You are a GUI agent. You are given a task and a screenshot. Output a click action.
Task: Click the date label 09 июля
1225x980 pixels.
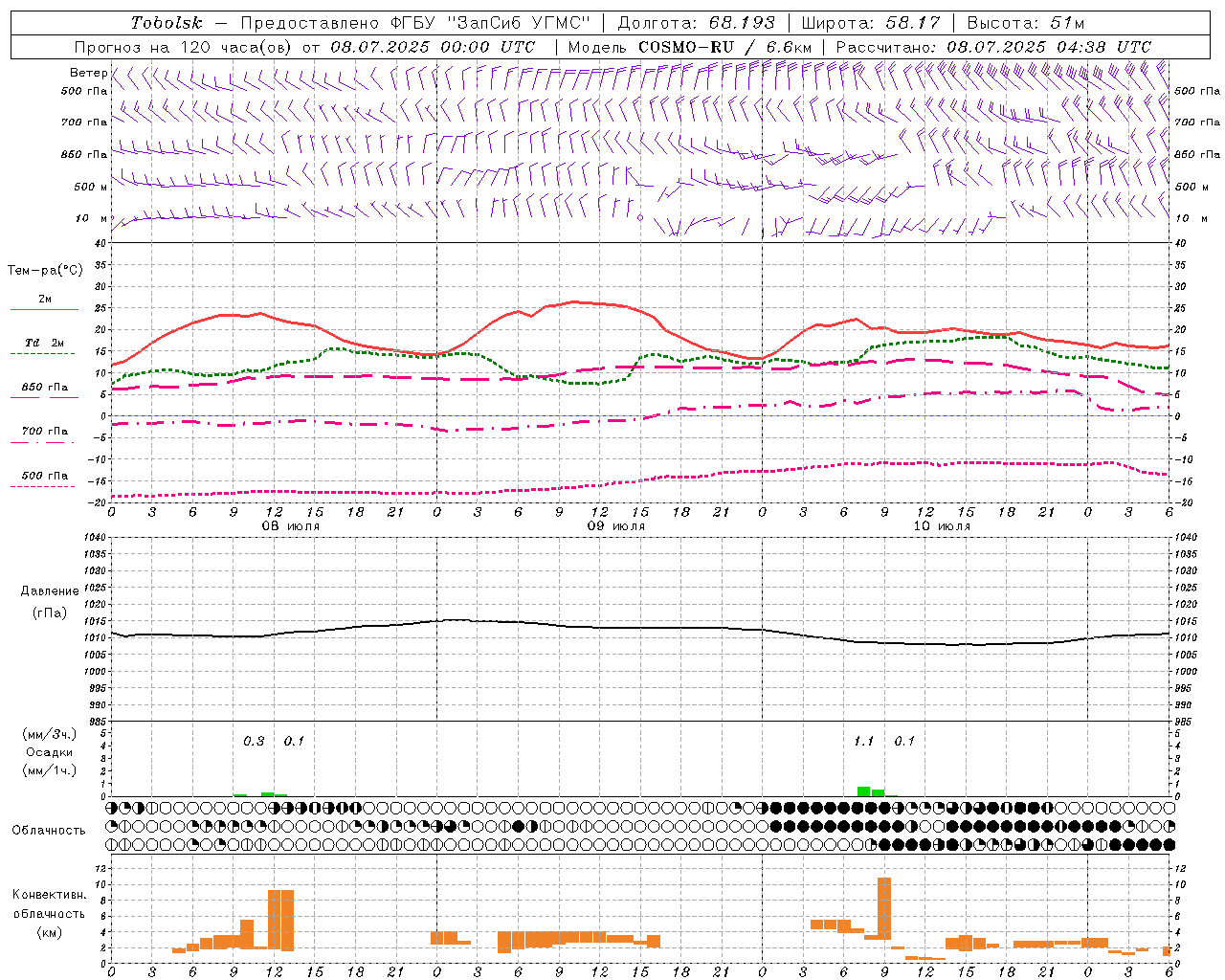pos(616,526)
